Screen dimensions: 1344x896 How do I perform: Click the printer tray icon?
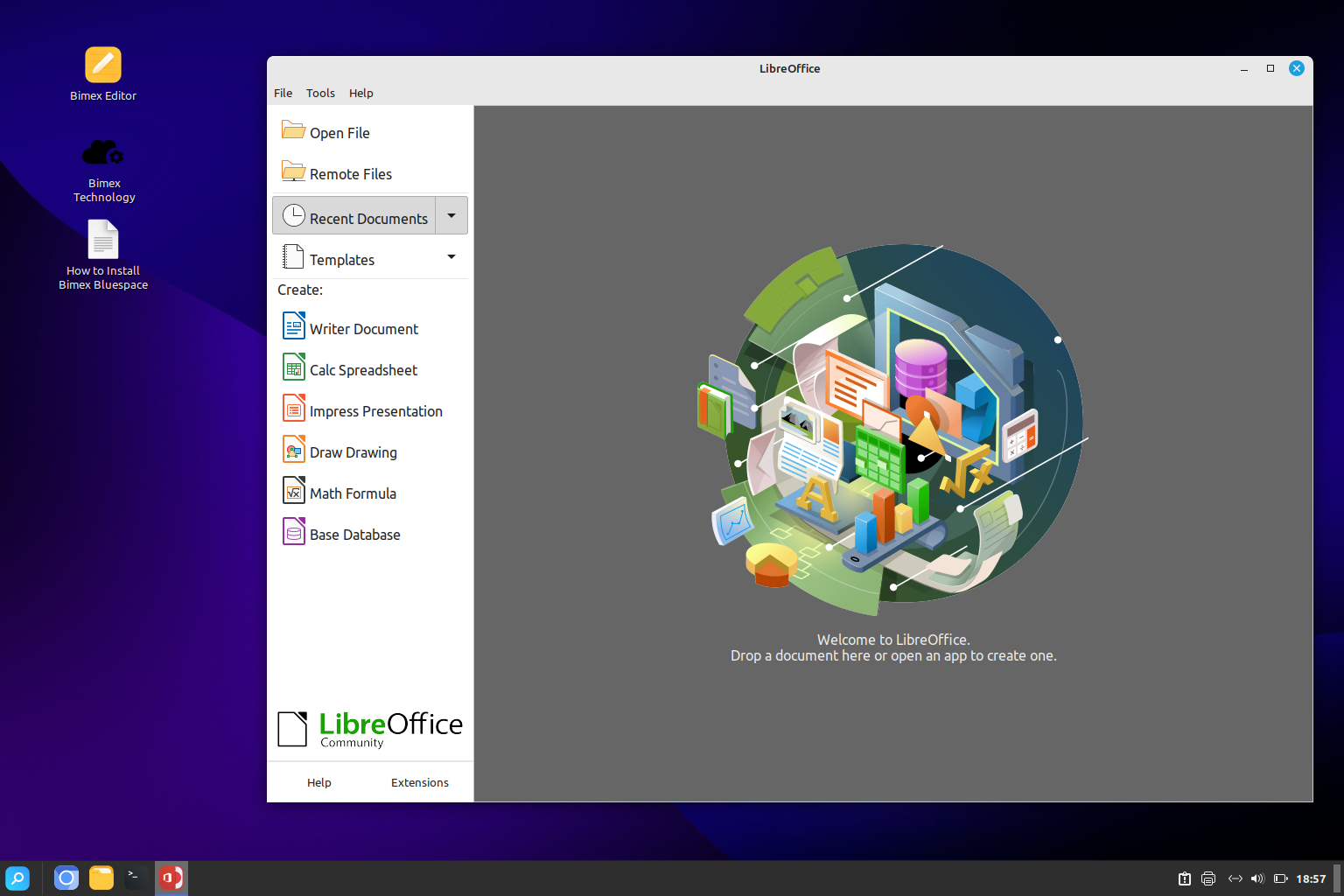pyautogui.click(x=1208, y=878)
